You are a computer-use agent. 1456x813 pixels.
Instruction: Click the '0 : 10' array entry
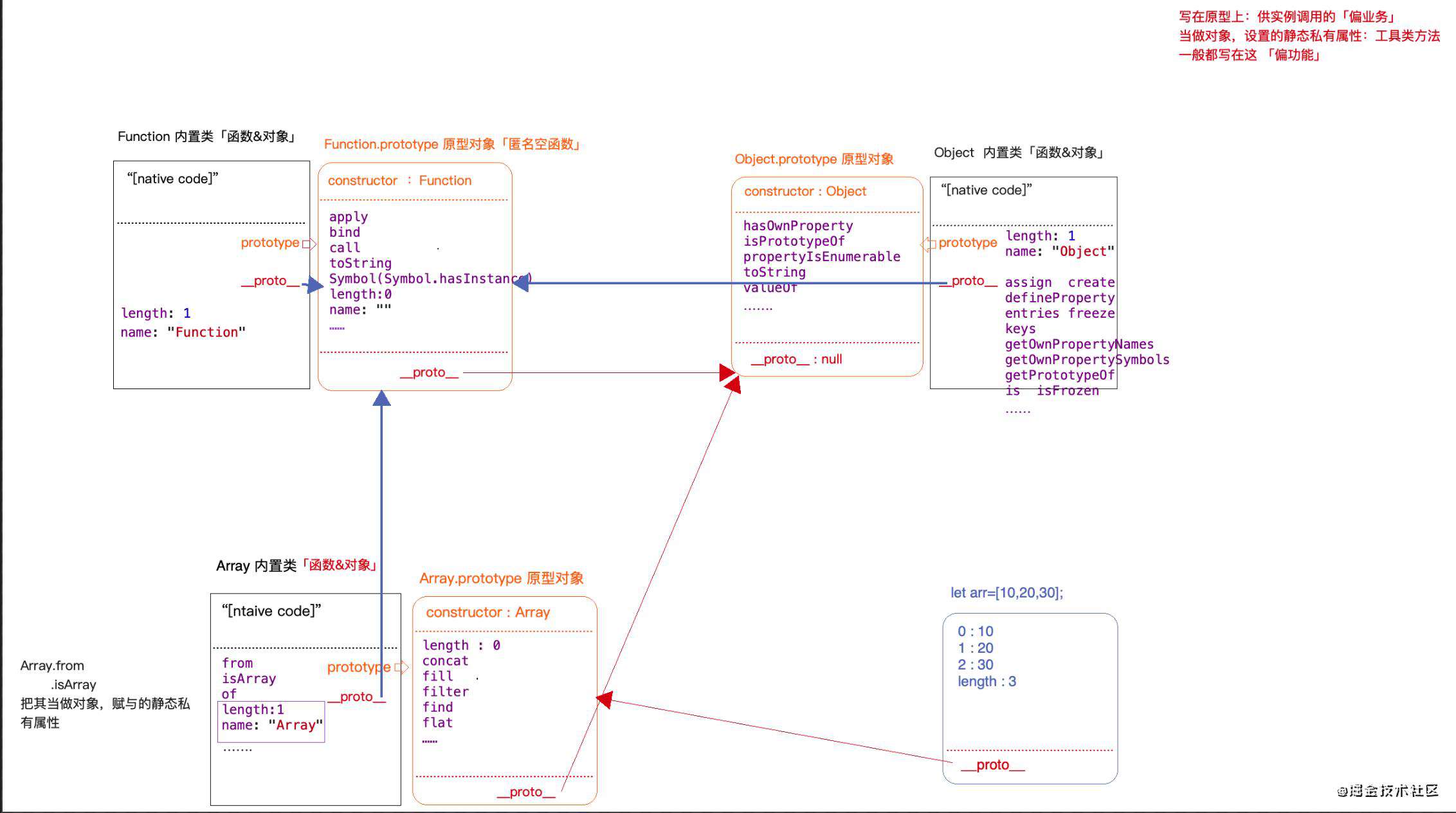point(975,632)
